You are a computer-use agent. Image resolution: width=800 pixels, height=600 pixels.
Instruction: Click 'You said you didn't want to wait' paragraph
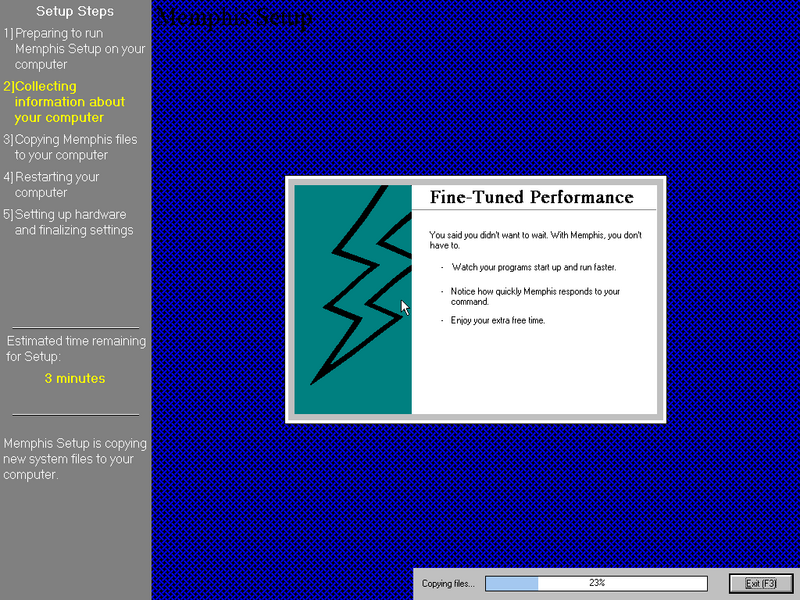point(535,240)
